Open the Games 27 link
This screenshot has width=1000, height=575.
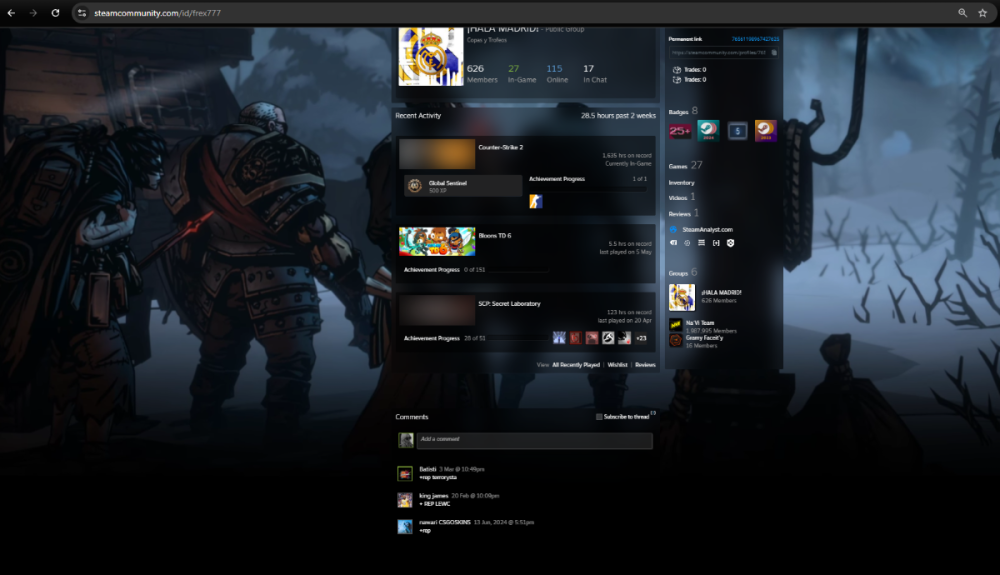(686, 165)
